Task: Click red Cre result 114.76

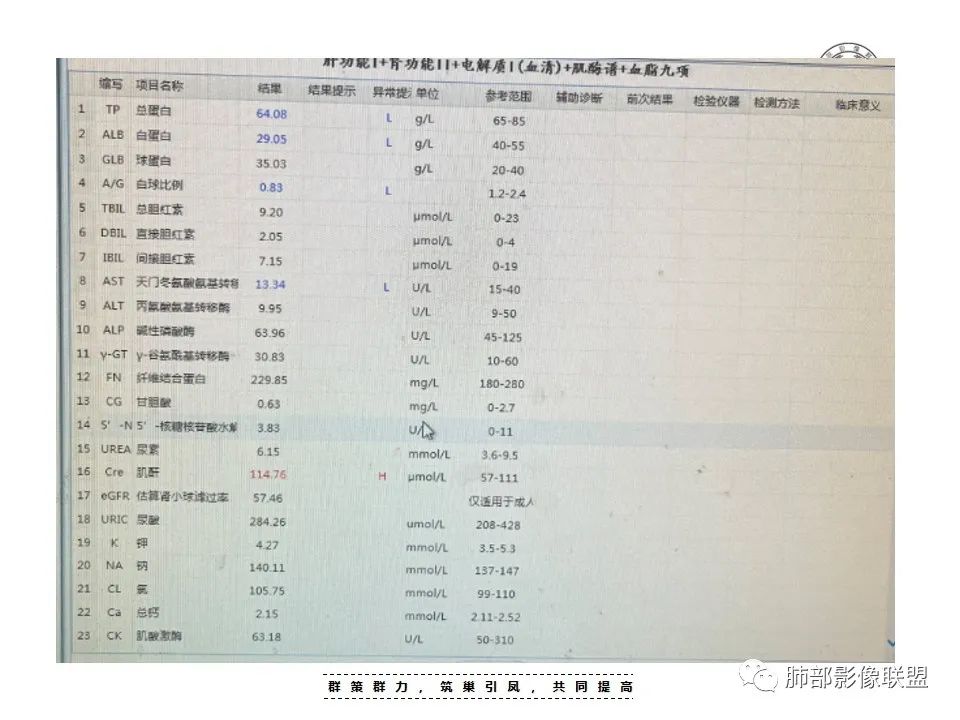Action: (268, 474)
